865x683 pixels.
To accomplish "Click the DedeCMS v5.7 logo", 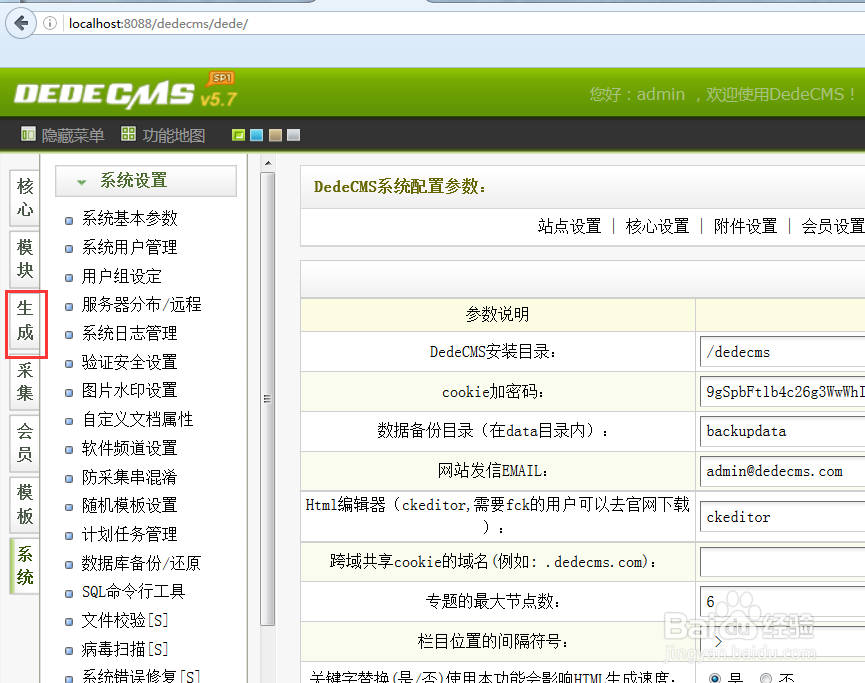I will (x=126, y=92).
